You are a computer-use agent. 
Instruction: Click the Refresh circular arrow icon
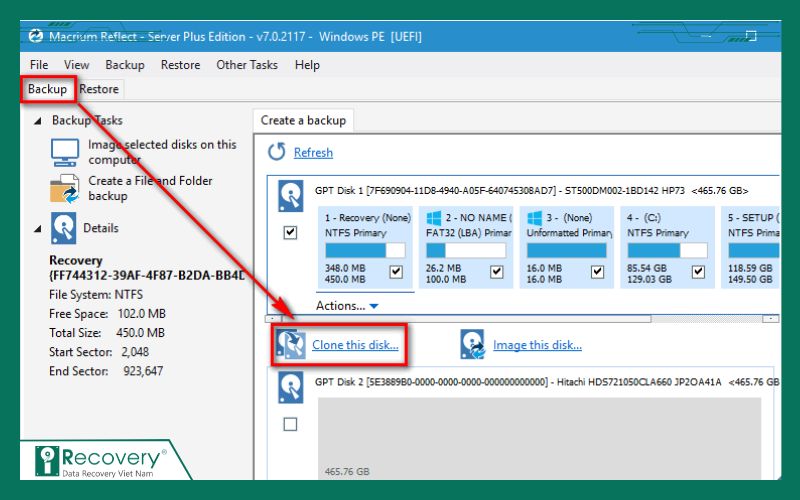coord(276,152)
